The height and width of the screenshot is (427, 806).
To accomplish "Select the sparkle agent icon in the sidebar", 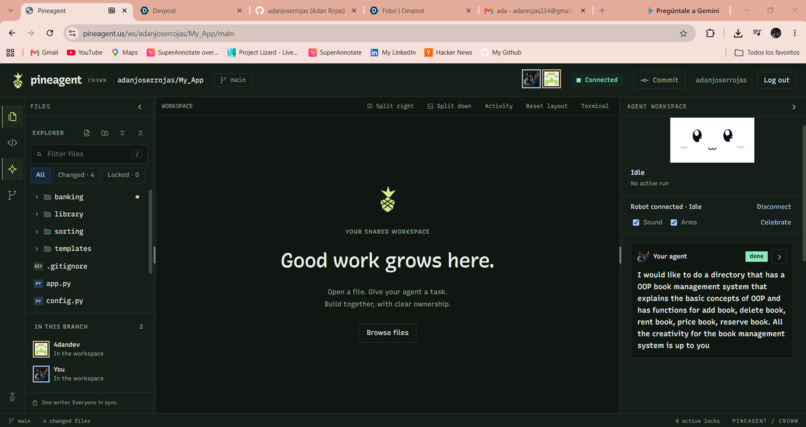I will click(12, 169).
